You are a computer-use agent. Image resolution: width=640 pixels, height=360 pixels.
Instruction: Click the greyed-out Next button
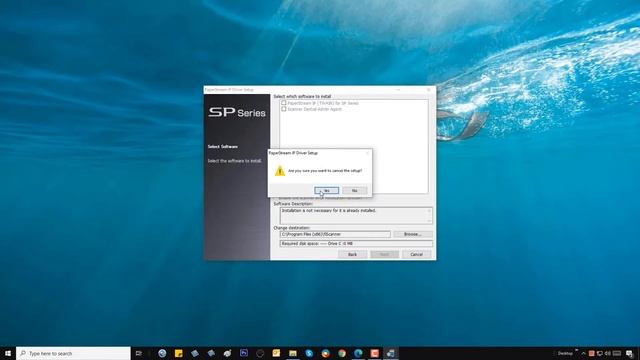384,254
